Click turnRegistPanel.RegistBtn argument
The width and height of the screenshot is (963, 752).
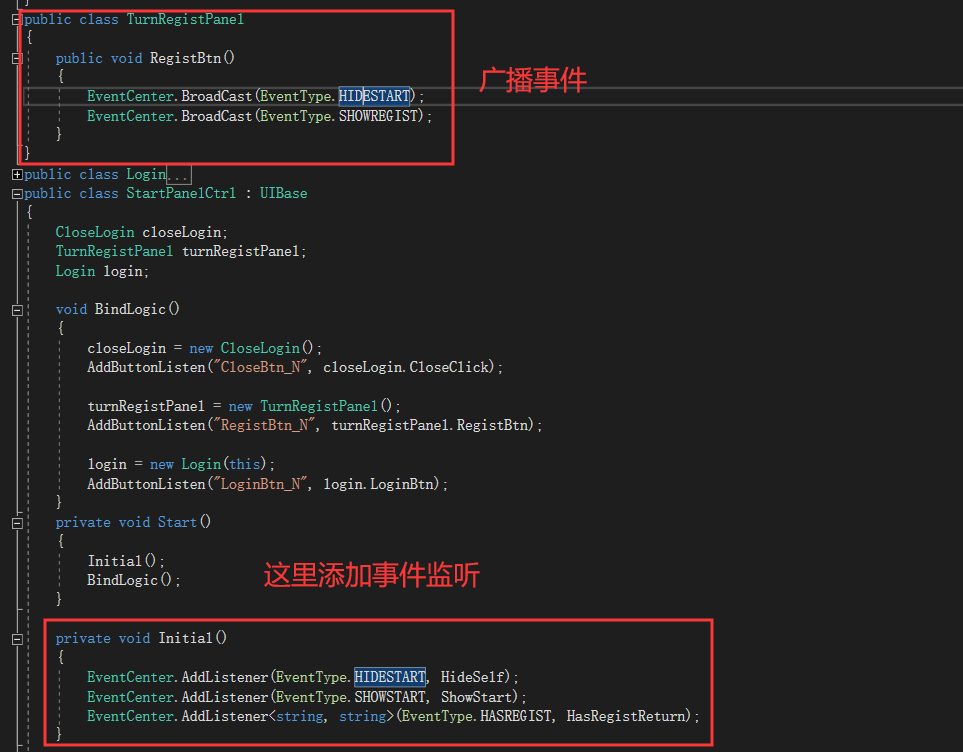point(429,425)
